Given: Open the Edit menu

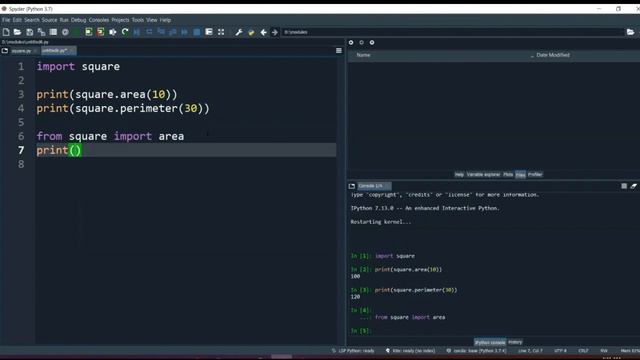Looking at the screenshot, I should [17, 20].
